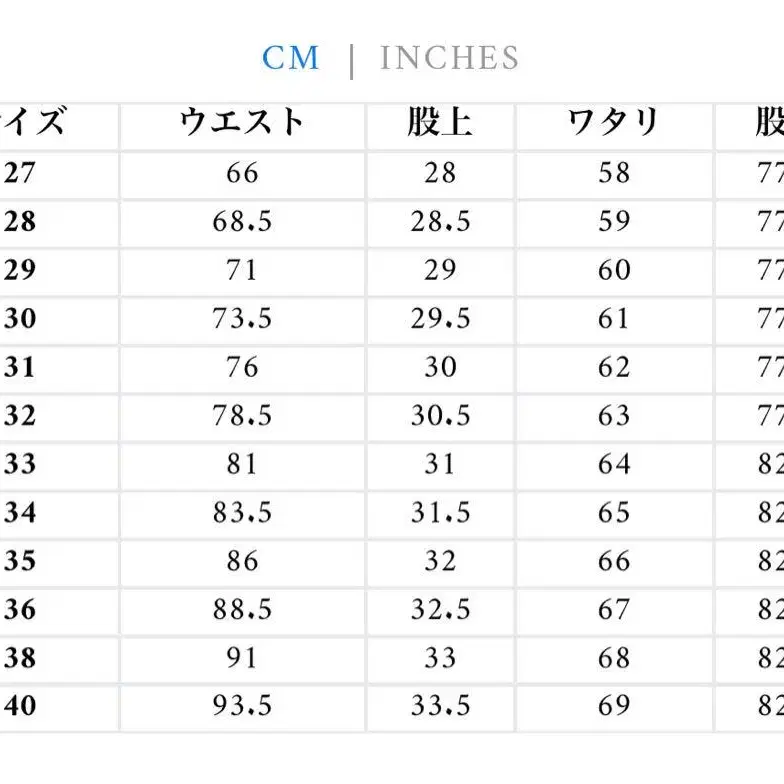Image resolution: width=784 pixels, height=784 pixels.
Task: Select the size 40 row label
Action: pyautogui.click(x=20, y=706)
